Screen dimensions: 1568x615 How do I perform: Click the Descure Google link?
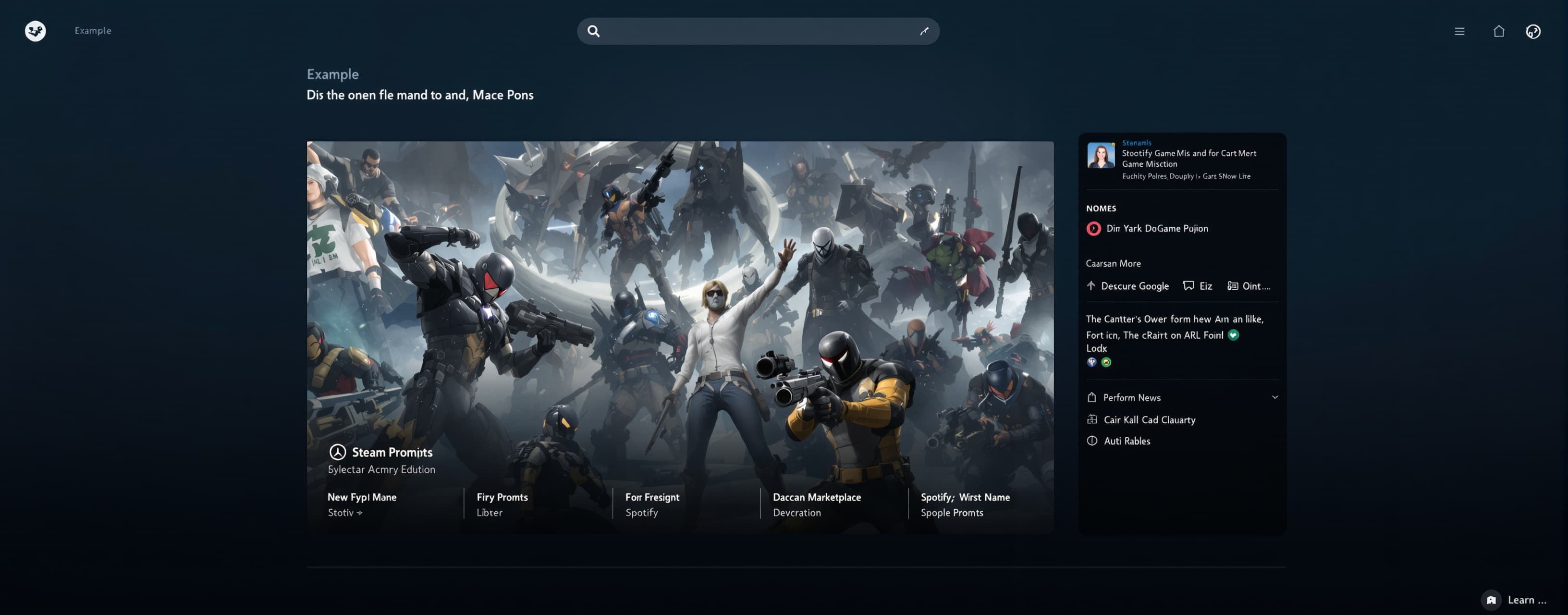pyautogui.click(x=1135, y=286)
